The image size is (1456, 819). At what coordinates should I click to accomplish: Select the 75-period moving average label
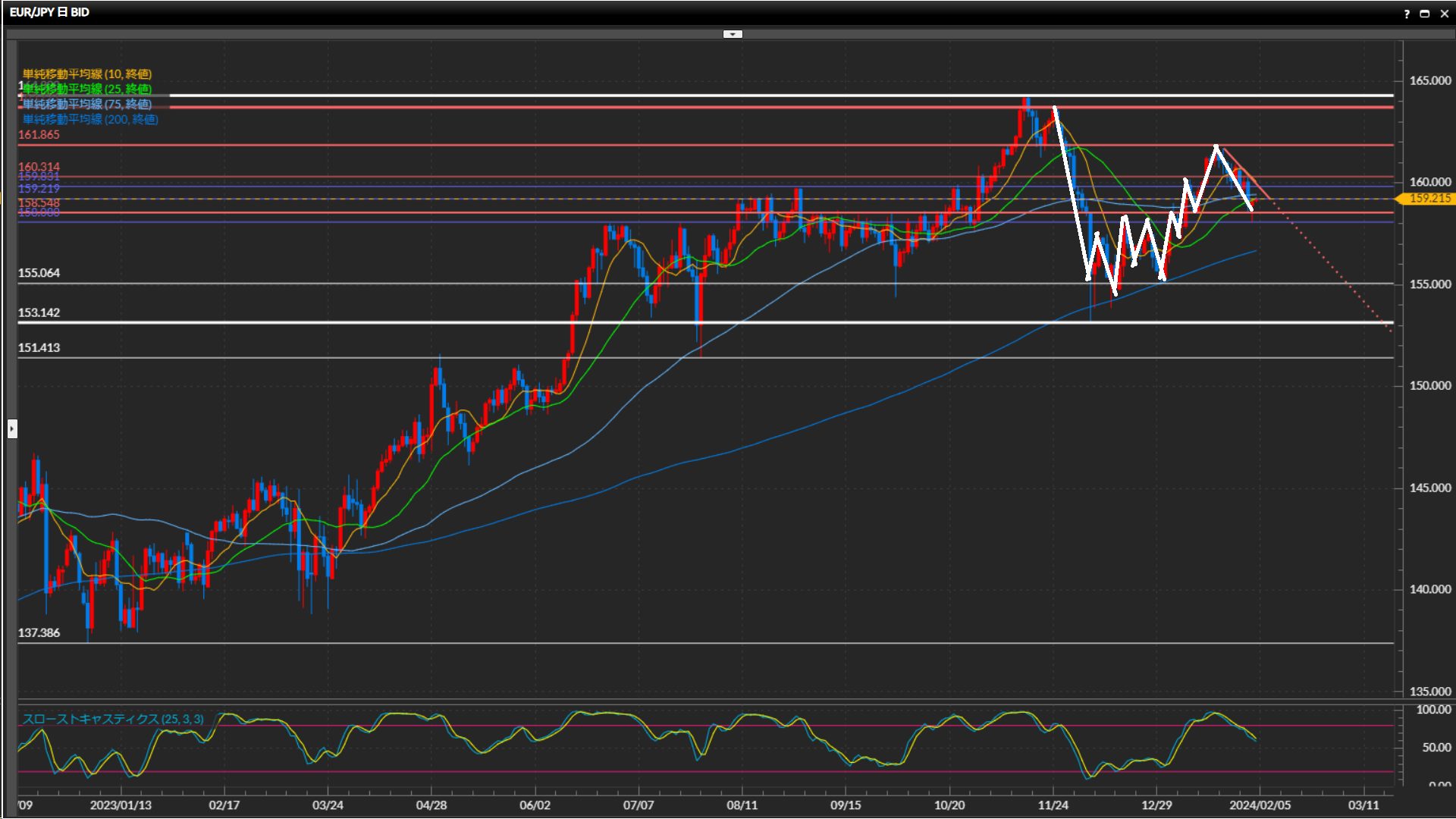[x=86, y=104]
